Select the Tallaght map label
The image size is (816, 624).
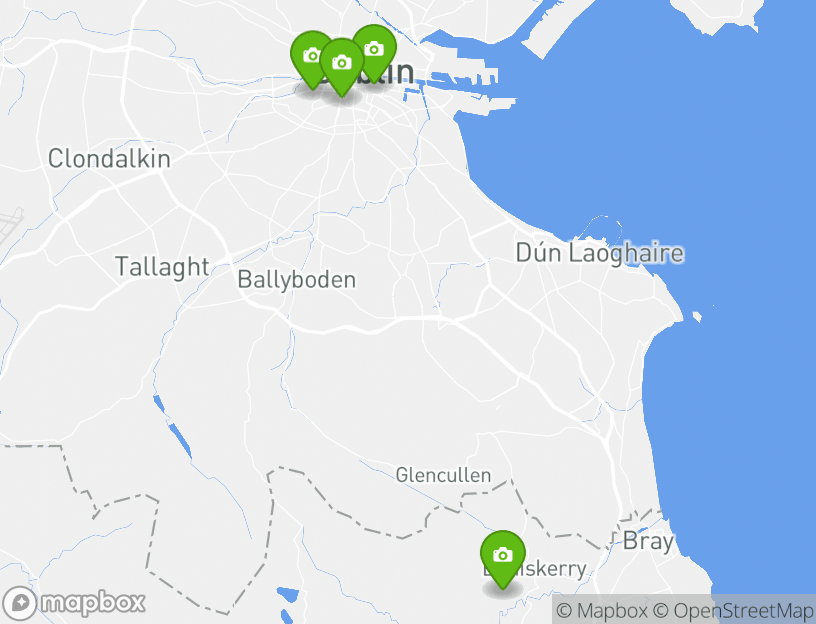click(162, 266)
